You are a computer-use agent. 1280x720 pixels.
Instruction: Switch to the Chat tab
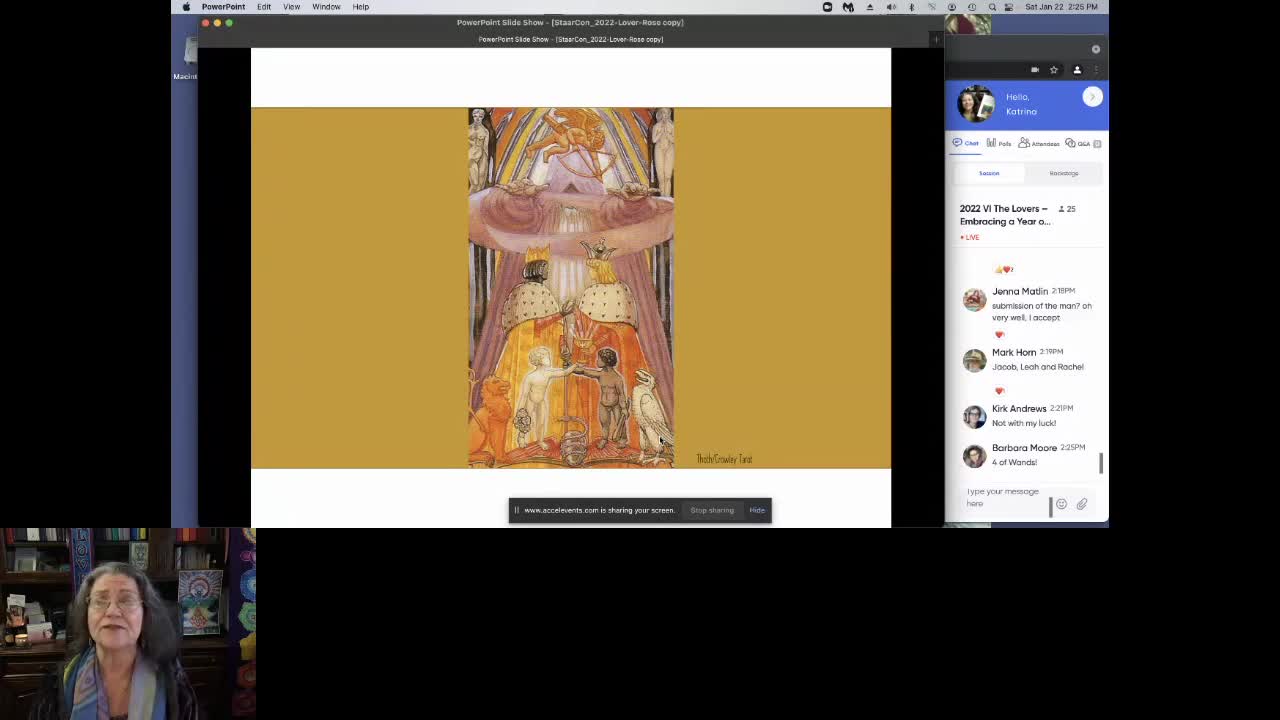pos(966,143)
